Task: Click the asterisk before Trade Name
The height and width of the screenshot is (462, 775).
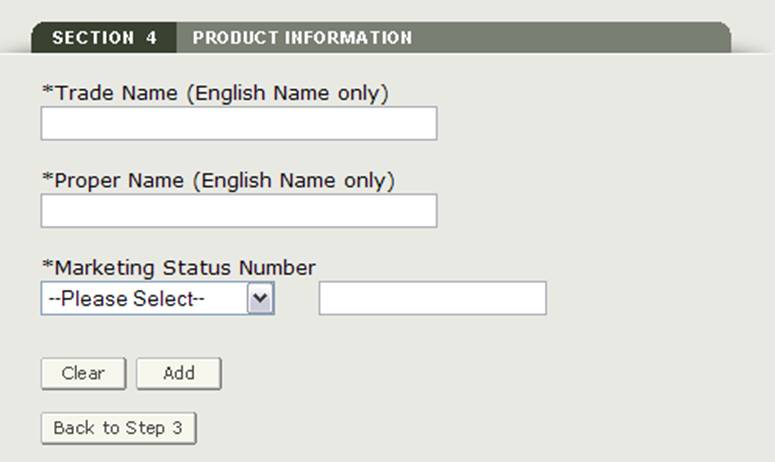Action: (x=46, y=91)
